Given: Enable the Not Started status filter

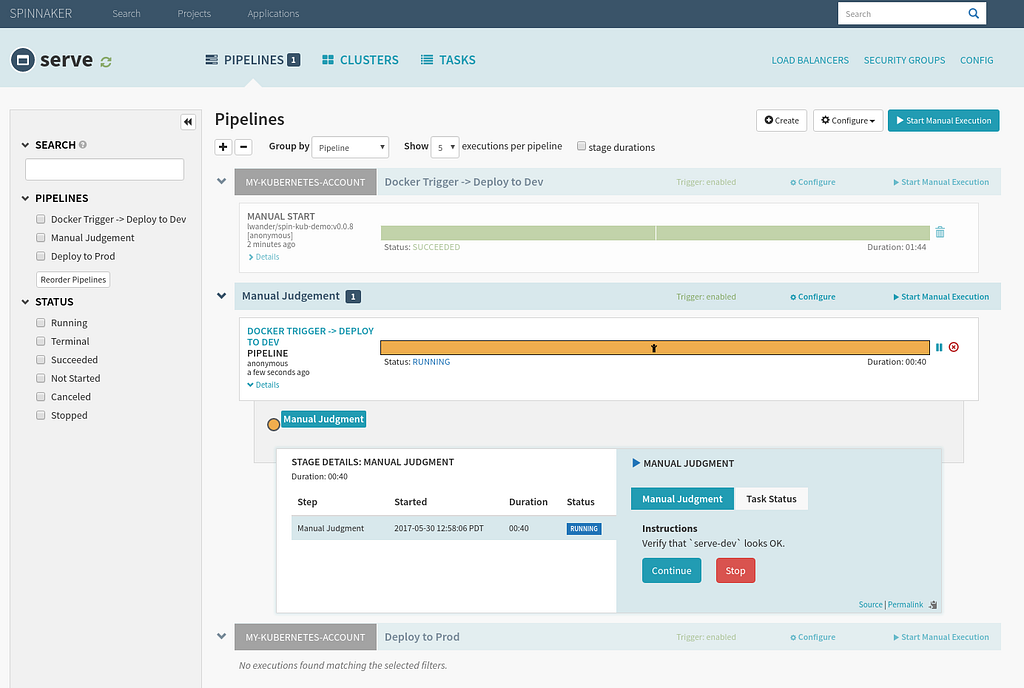Looking at the screenshot, I should point(40,378).
